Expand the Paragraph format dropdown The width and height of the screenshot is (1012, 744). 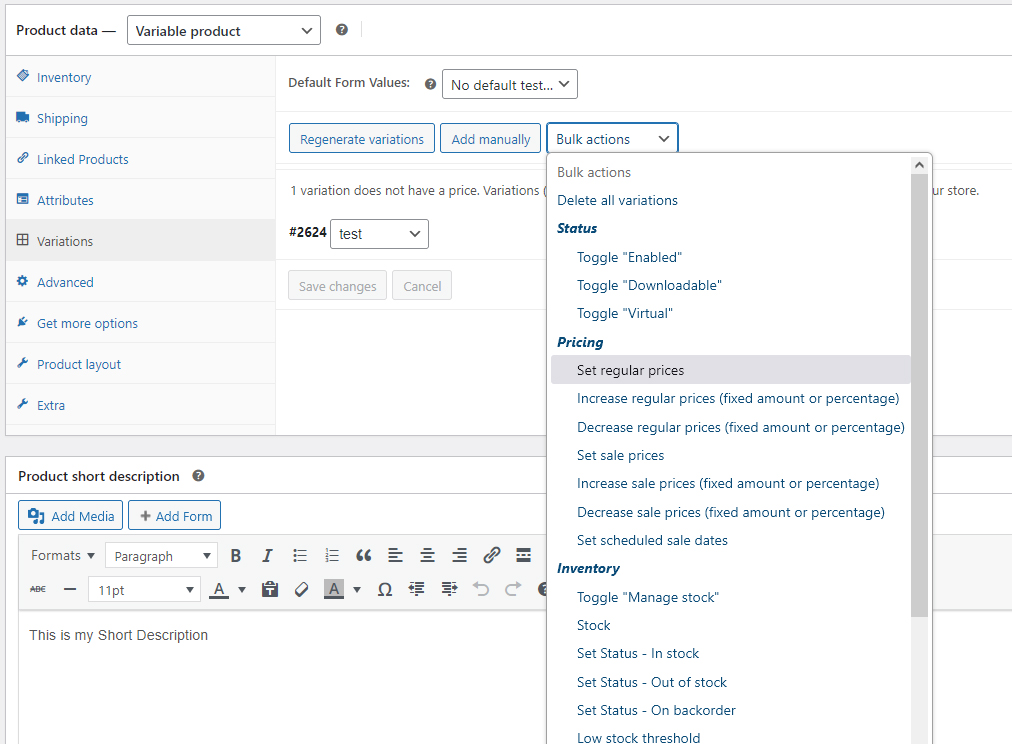pyautogui.click(x=162, y=556)
